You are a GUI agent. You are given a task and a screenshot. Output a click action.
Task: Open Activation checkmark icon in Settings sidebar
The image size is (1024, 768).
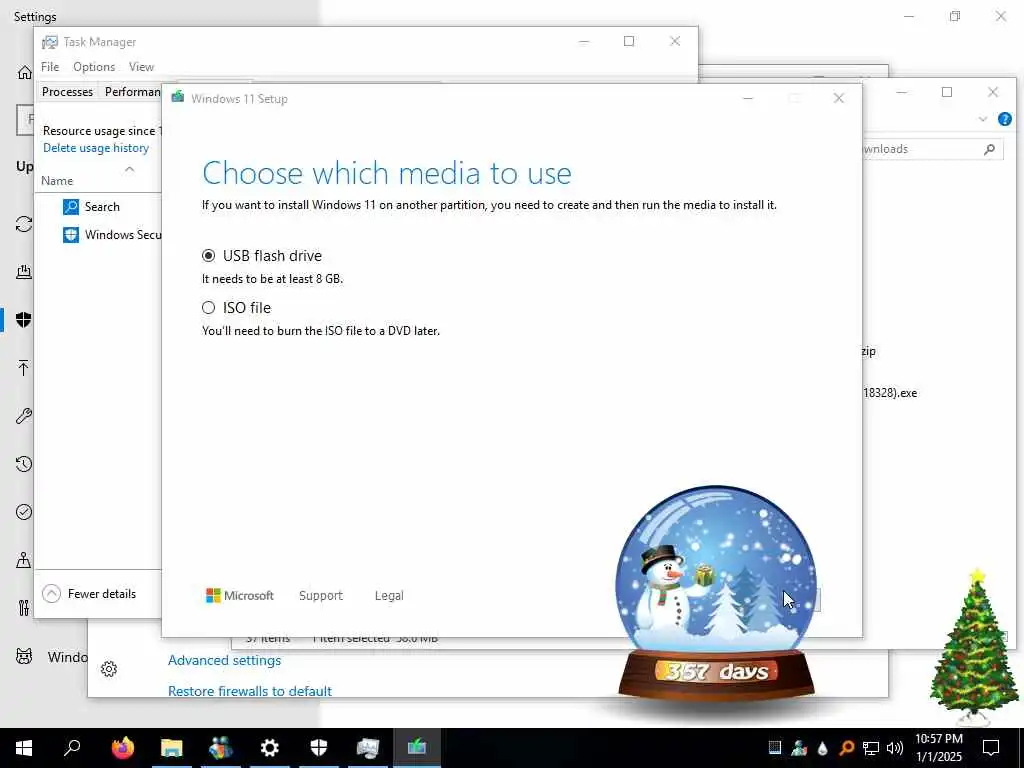24,512
